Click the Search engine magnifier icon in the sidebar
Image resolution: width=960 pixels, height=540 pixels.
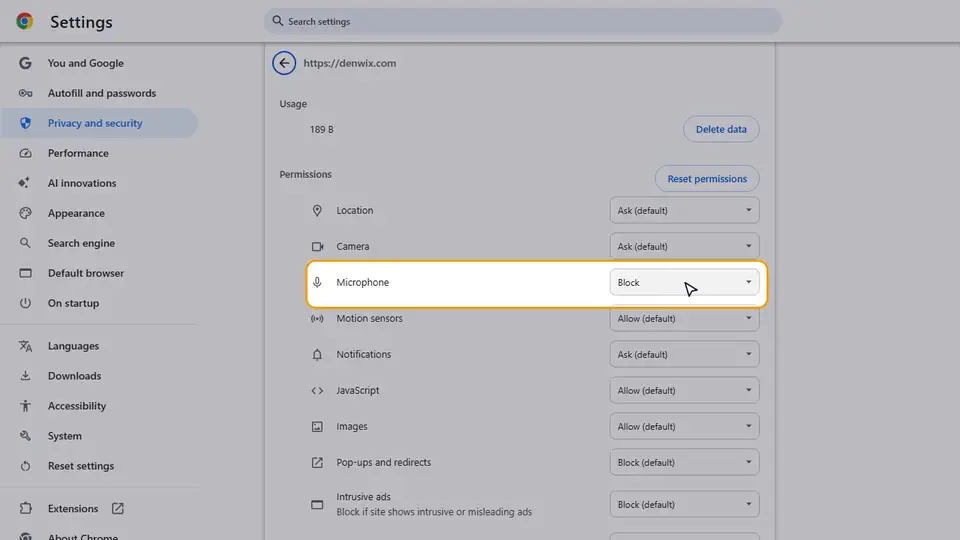(x=25, y=243)
